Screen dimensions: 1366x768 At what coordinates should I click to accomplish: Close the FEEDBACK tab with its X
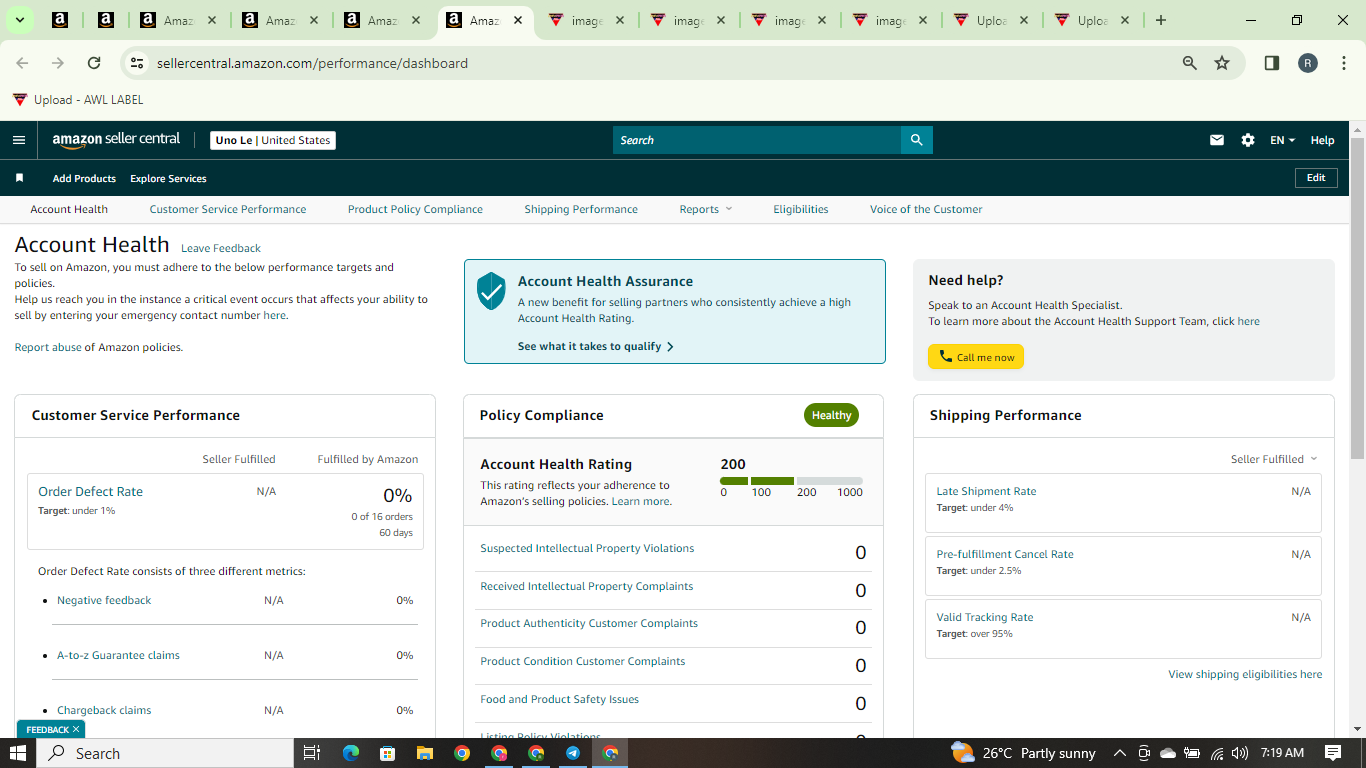click(76, 729)
